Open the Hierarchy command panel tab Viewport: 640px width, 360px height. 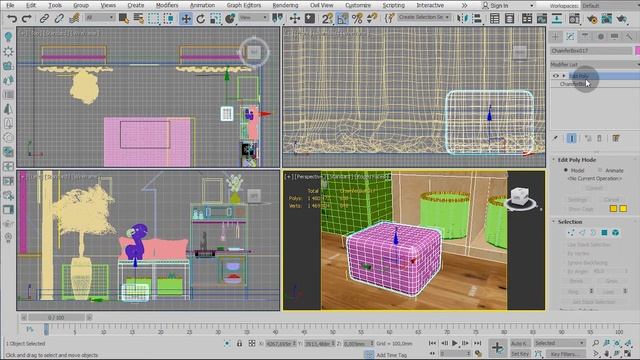click(x=585, y=36)
